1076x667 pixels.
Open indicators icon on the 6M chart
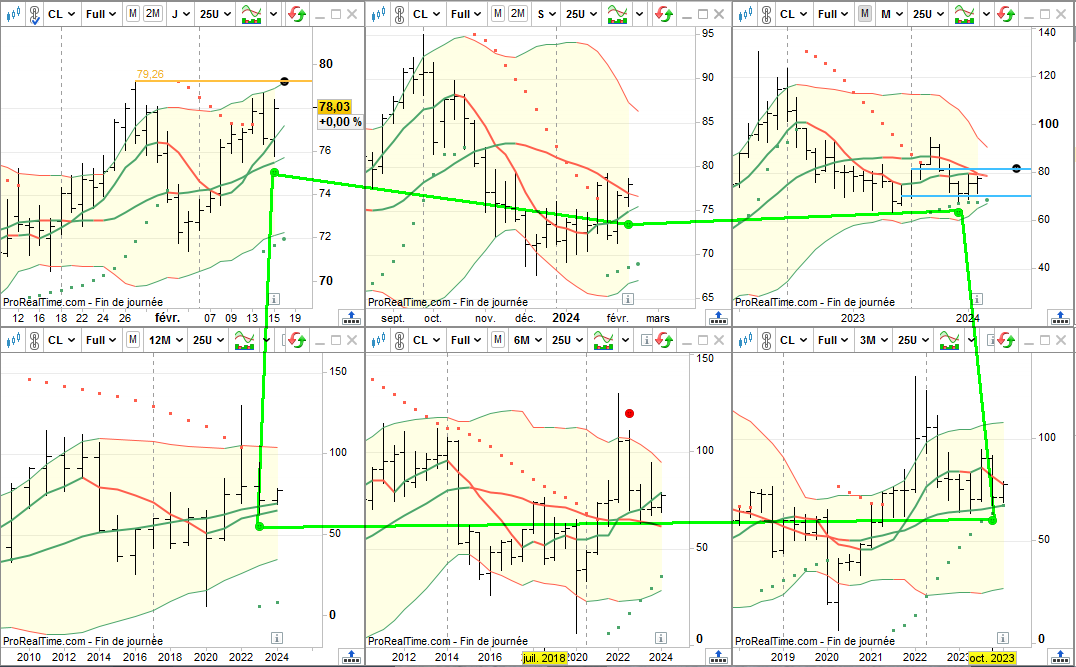pyautogui.click(x=603, y=340)
